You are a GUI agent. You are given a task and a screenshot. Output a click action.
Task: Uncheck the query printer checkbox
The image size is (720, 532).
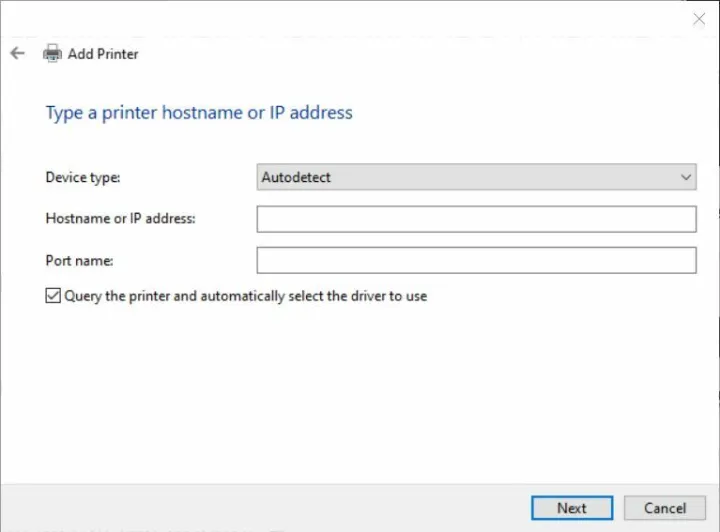click(53, 296)
